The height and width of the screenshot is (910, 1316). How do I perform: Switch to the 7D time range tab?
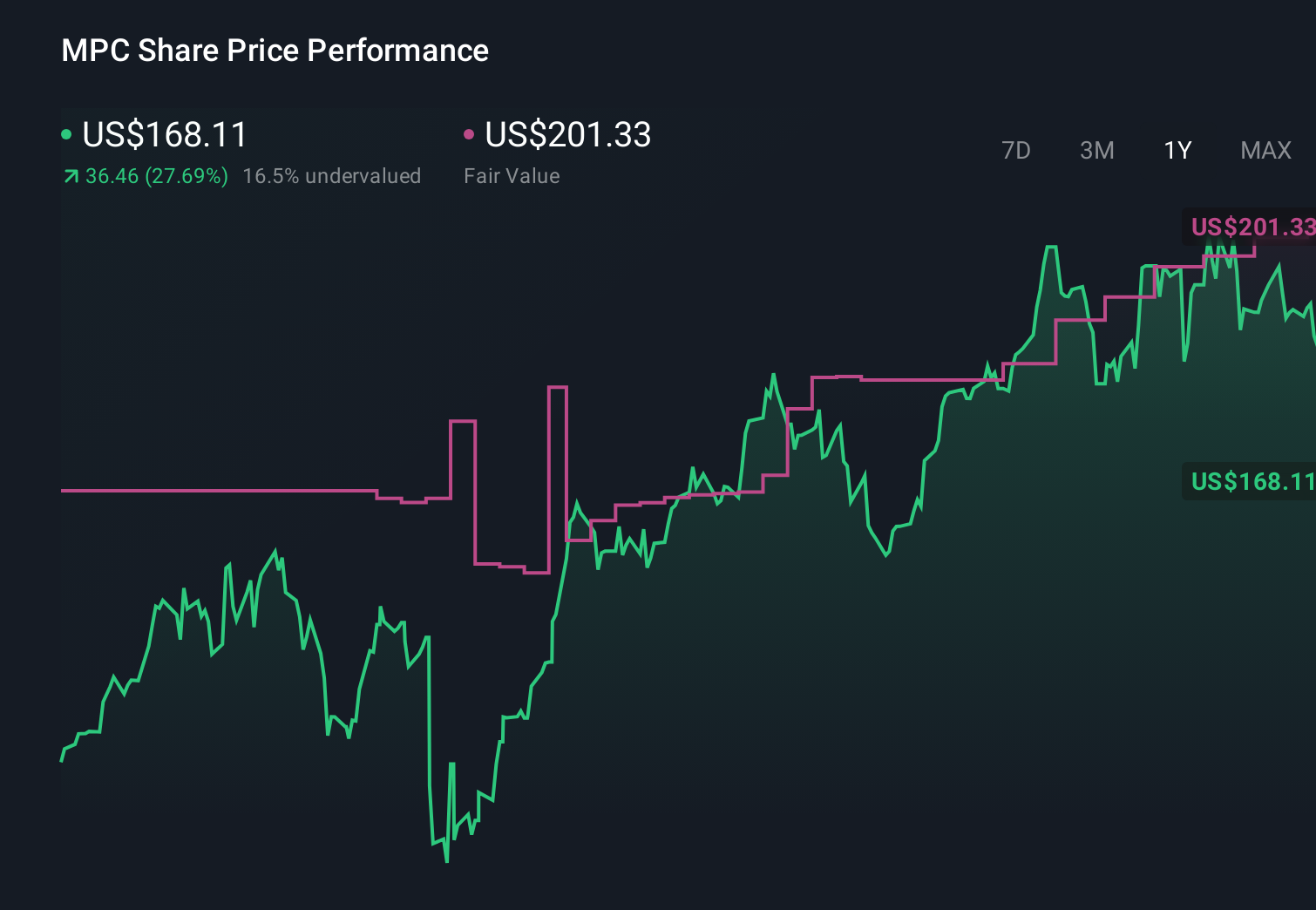[x=1016, y=150]
